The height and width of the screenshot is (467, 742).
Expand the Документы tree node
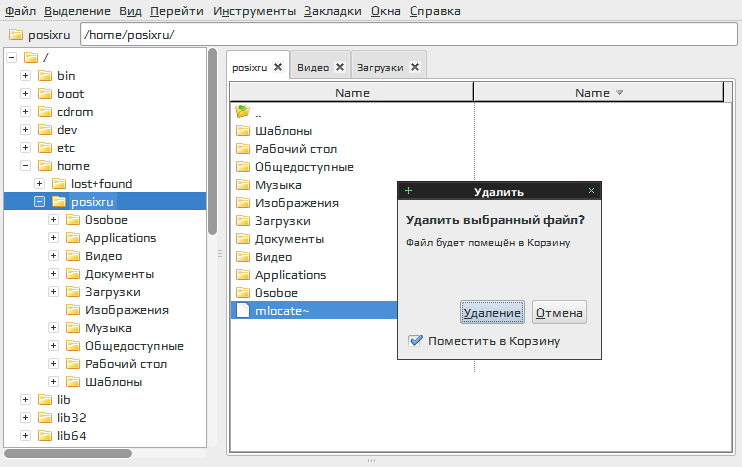pyautogui.click(x=54, y=274)
